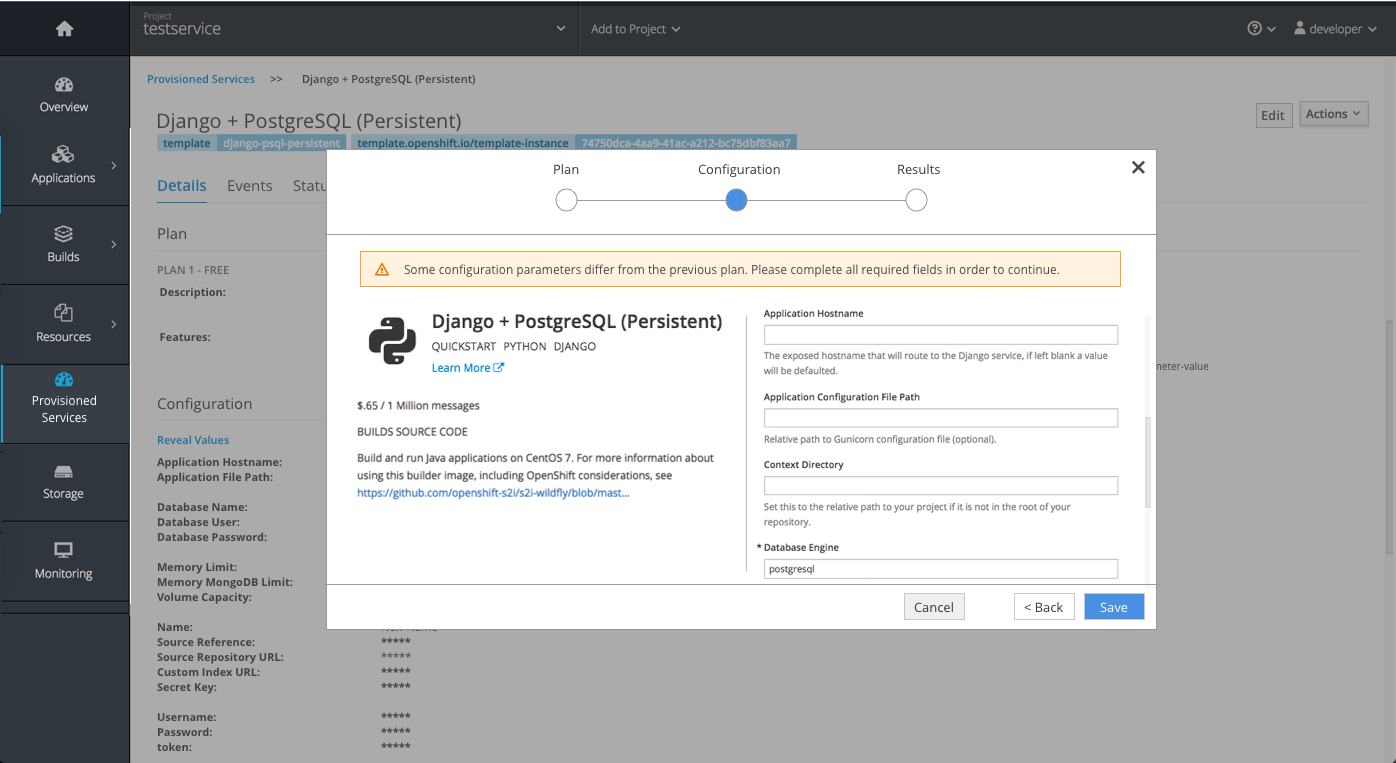Click the template label tag

coord(187,143)
